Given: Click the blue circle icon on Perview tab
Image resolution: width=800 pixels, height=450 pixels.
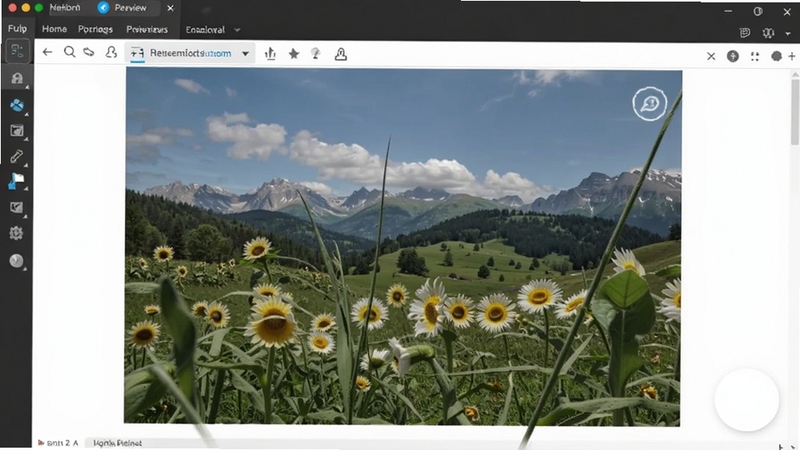Looking at the screenshot, I should pyautogui.click(x=104, y=8).
